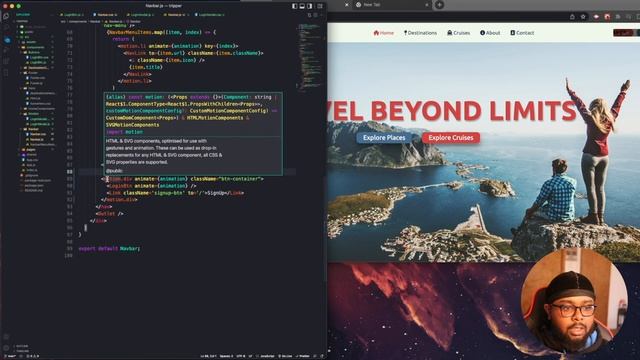
Task: Click the UTF-8 encoding in status bar
Action: click(240, 356)
